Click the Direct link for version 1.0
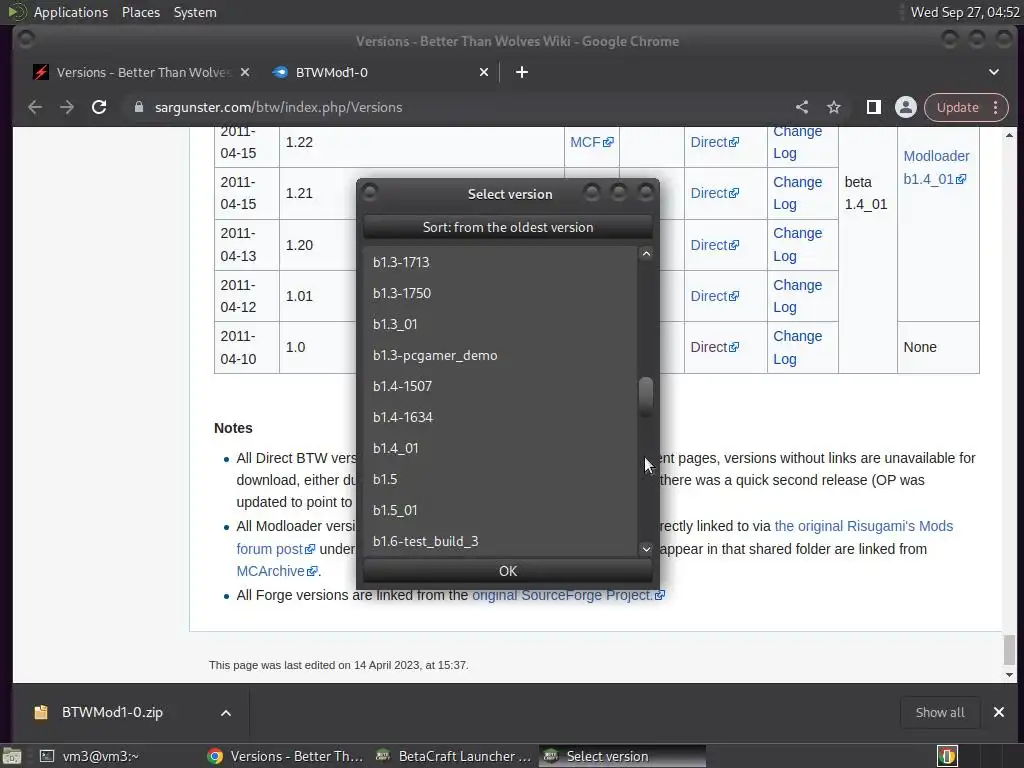 (714, 347)
